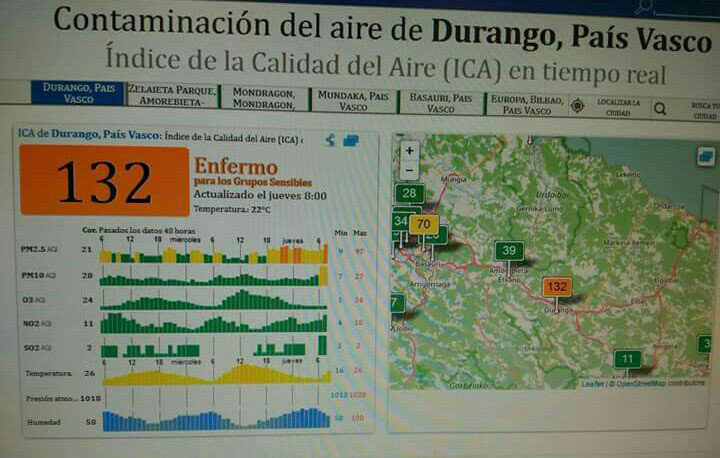
Task: Open the Basauri, País Vasco tab
Action: [439, 102]
